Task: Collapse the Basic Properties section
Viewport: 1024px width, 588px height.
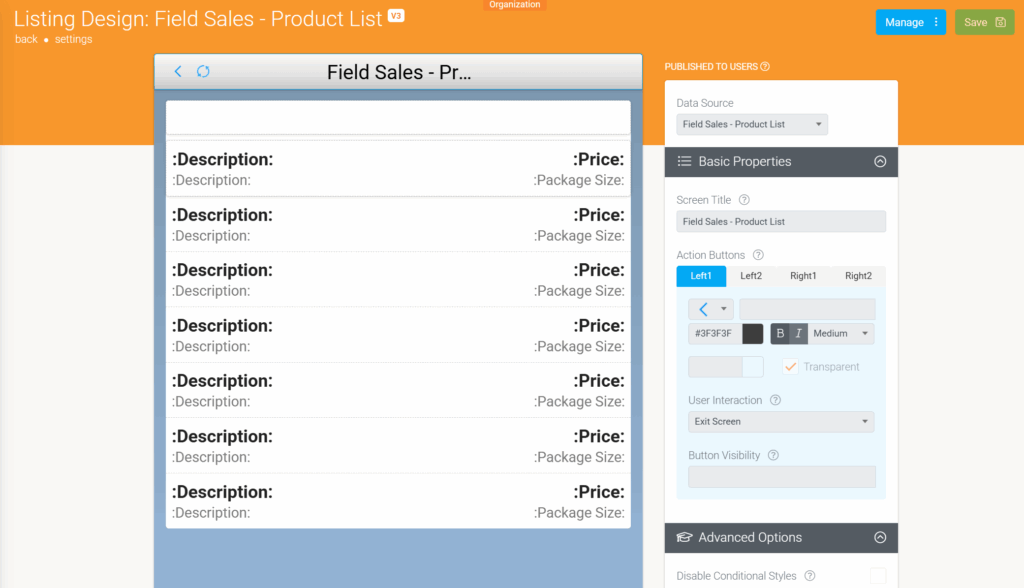Action: (880, 161)
